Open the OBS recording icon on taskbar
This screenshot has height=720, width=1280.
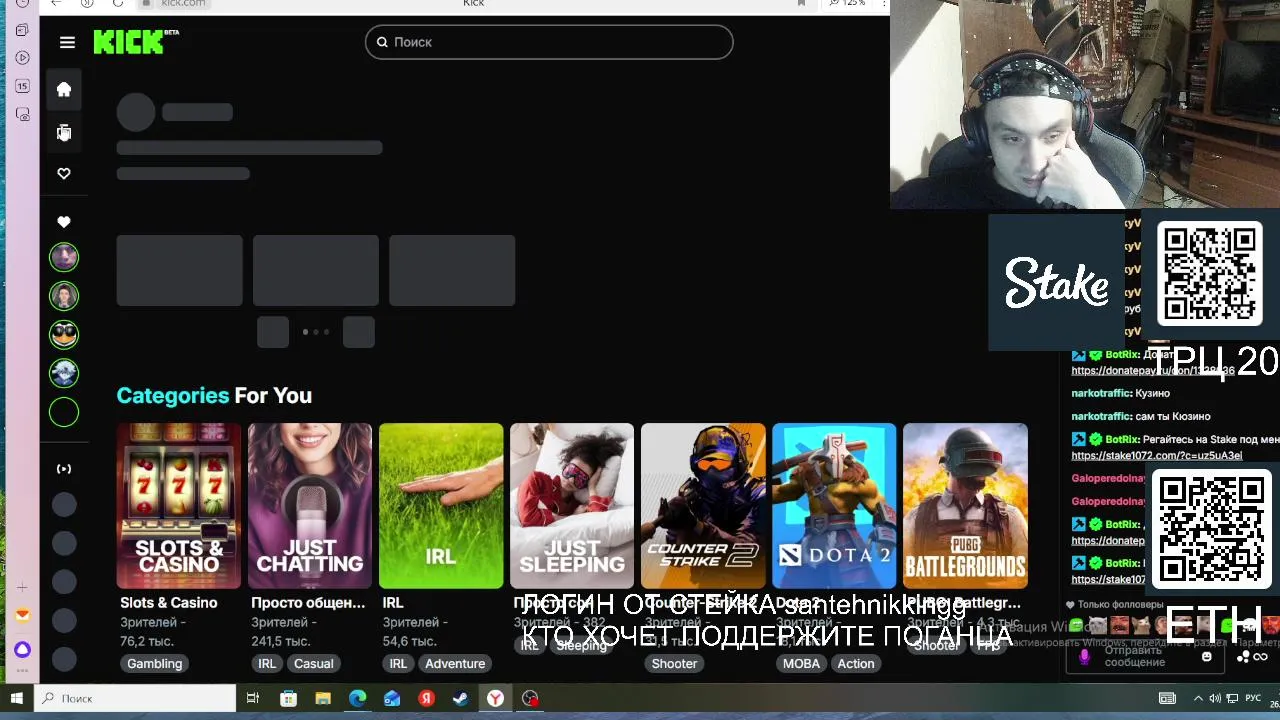530,698
